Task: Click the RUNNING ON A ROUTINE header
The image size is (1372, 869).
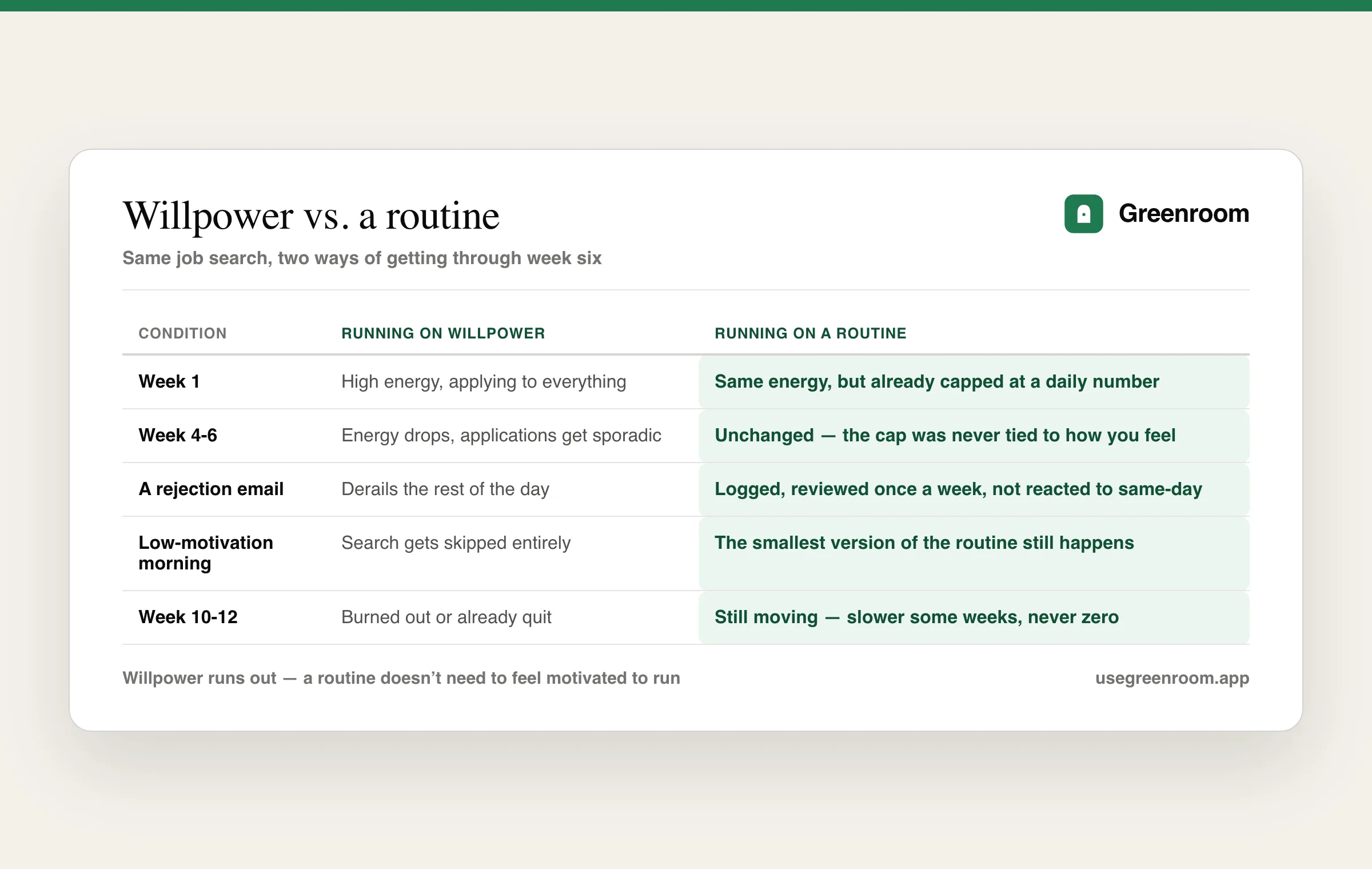Action: tap(811, 333)
